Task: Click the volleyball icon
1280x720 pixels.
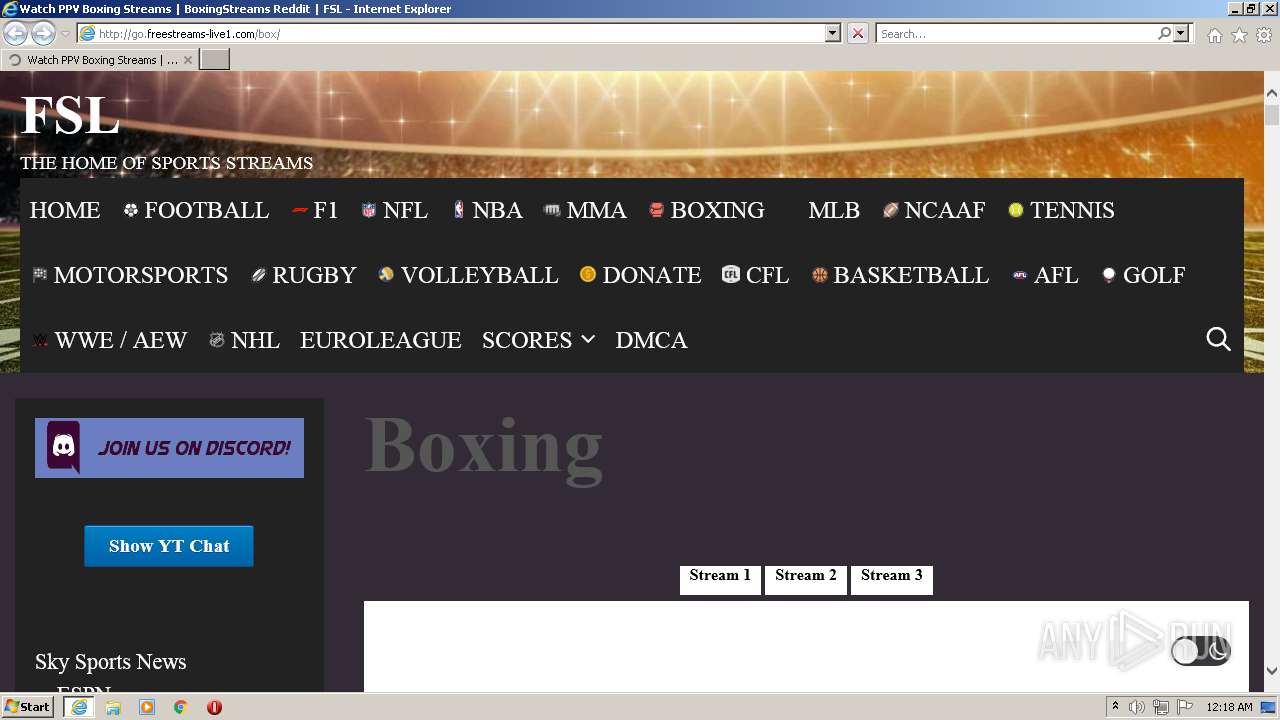Action: coord(387,275)
